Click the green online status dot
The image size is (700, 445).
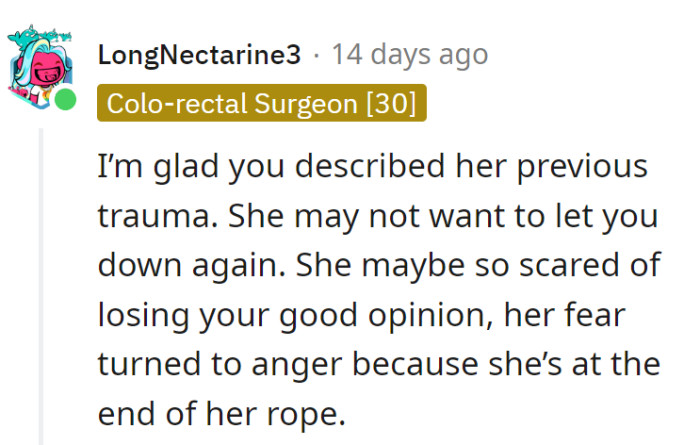(65, 100)
